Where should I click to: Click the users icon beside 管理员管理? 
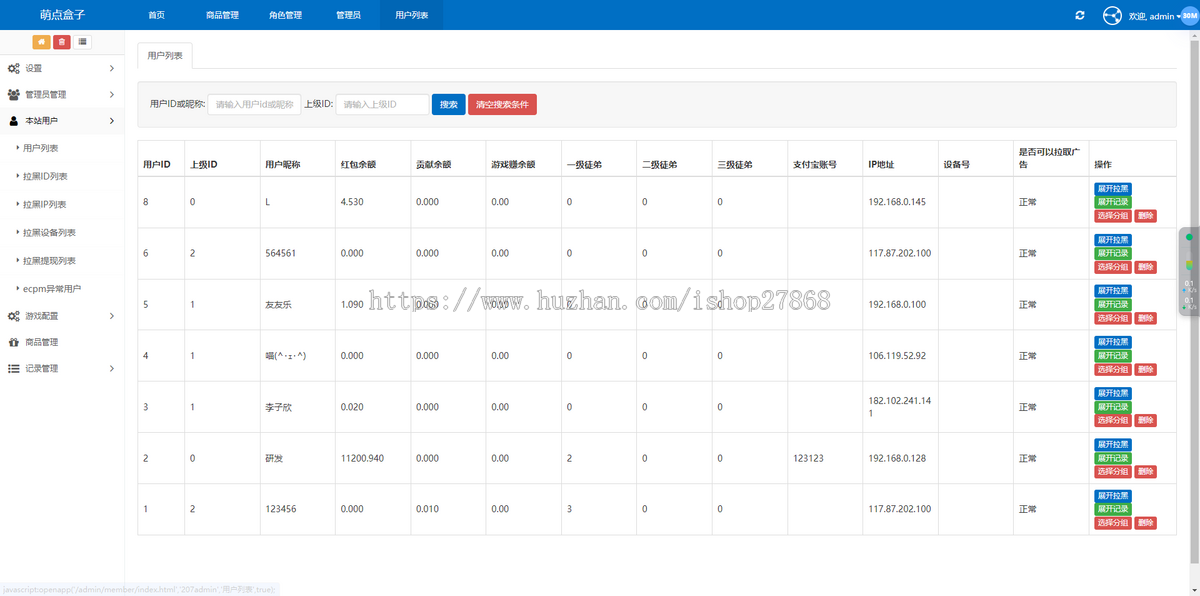point(13,95)
